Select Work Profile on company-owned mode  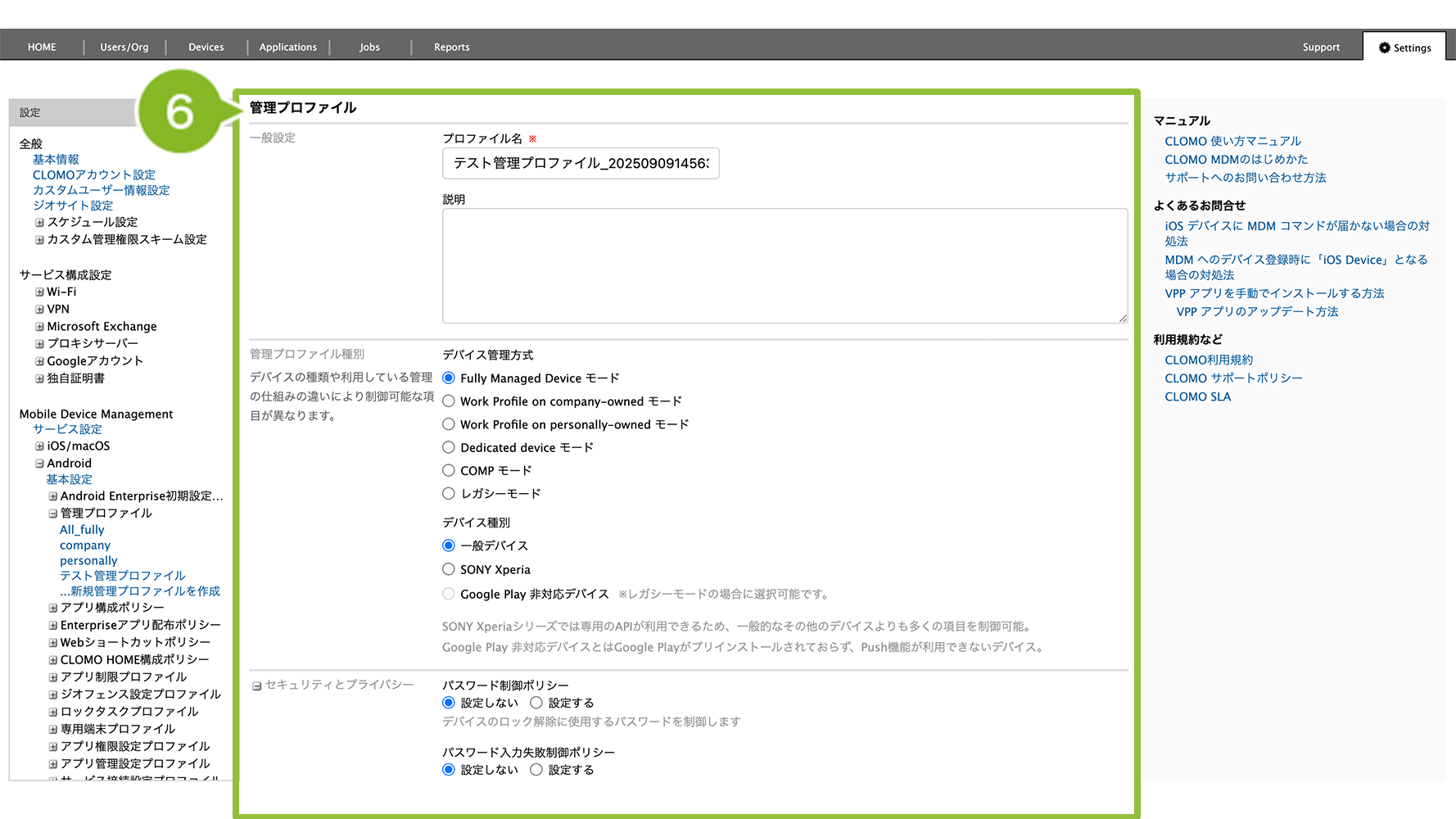pos(449,401)
